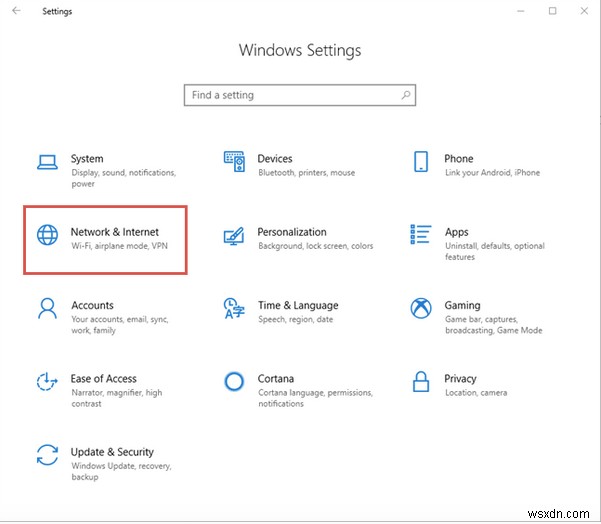Click 'Display, sound, notifications, power' description
The height and width of the screenshot is (524, 601).
pyautogui.click(x=124, y=178)
